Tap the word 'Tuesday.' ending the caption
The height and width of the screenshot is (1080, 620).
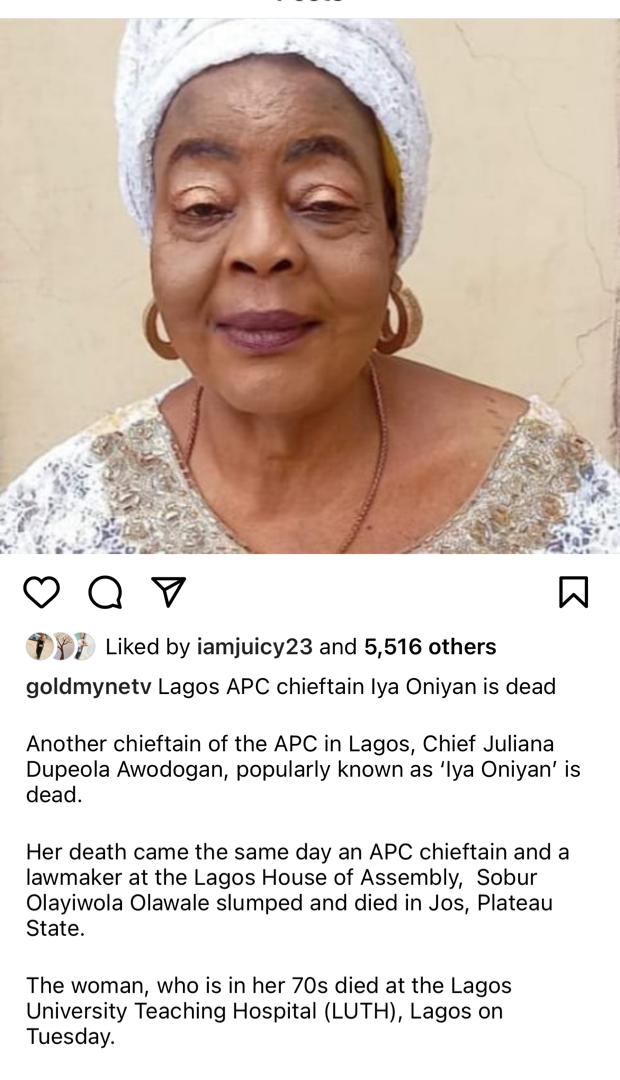pos(70,1037)
